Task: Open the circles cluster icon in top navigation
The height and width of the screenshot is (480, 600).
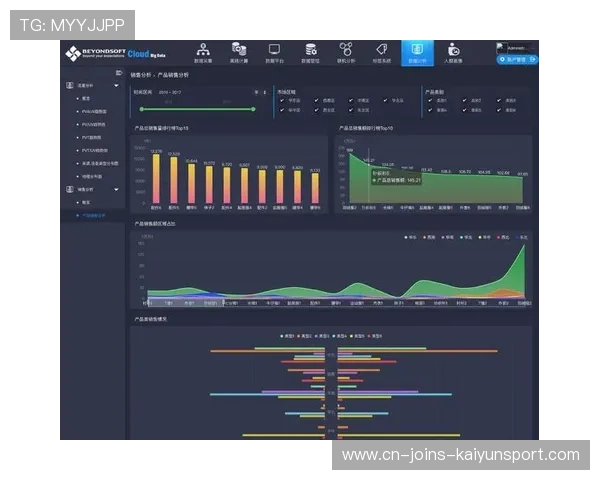Action: (x=345, y=52)
